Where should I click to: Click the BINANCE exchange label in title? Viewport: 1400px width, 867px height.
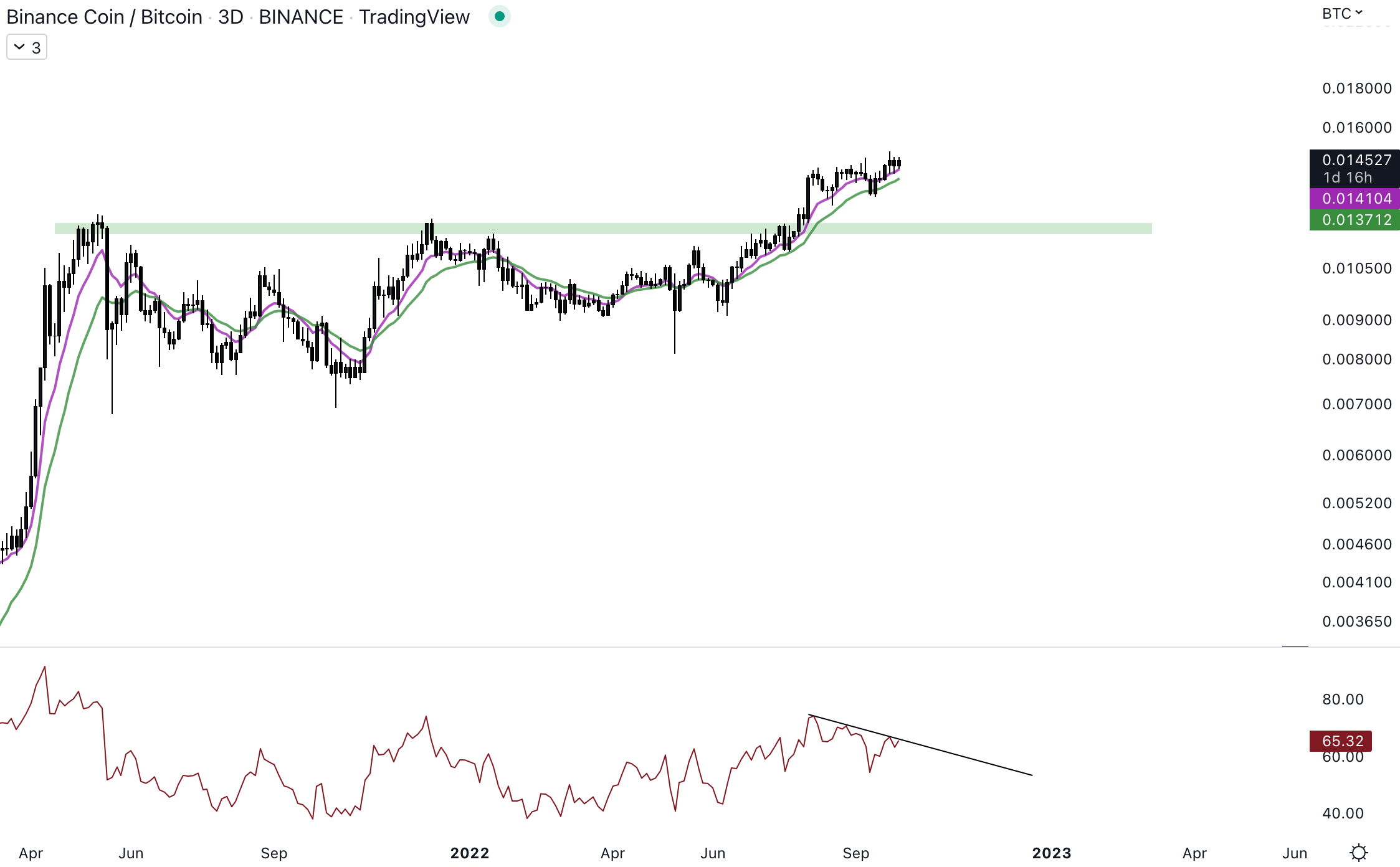pyautogui.click(x=301, y=17)
